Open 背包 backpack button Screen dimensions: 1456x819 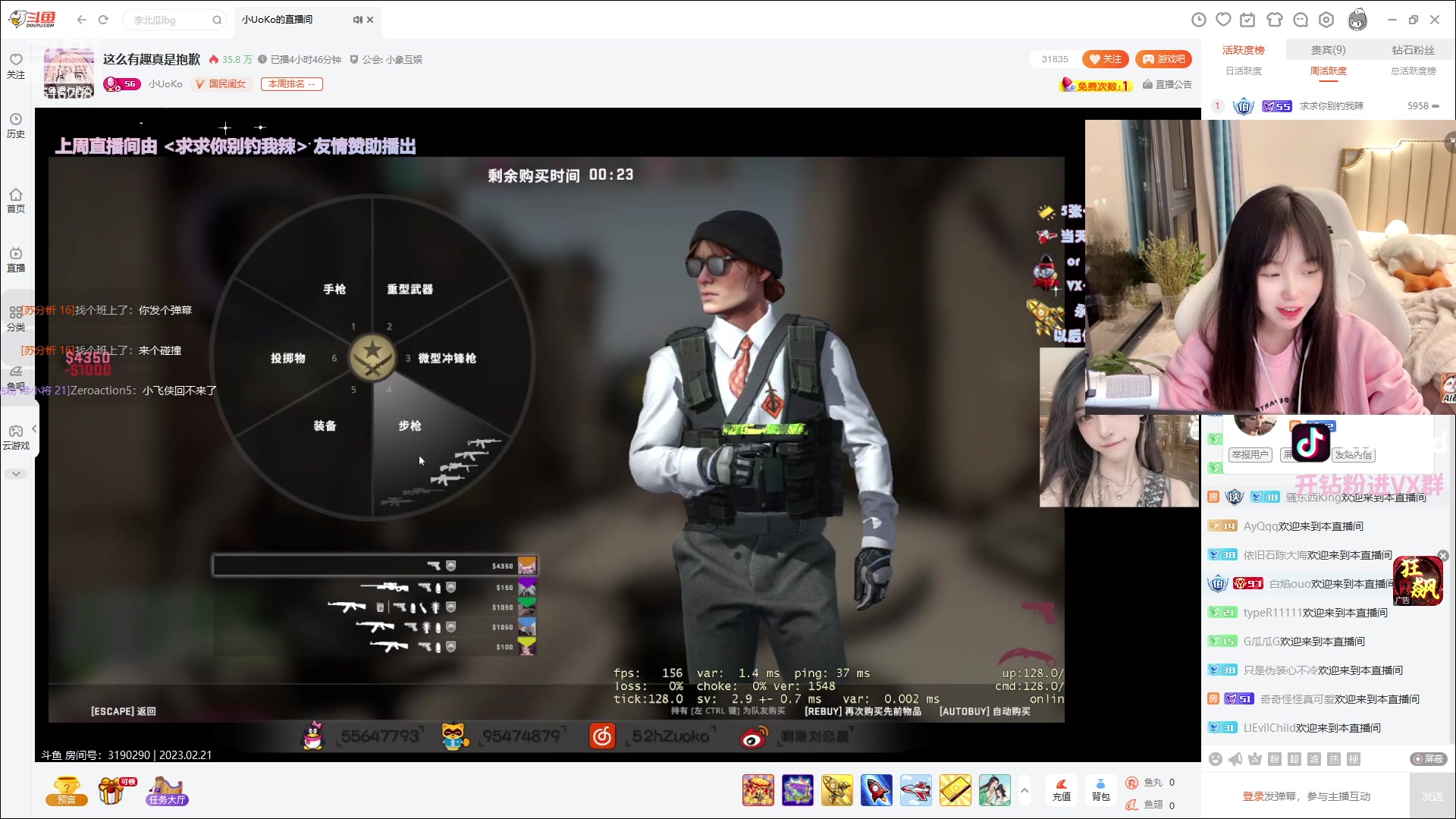pos(1101,790)
